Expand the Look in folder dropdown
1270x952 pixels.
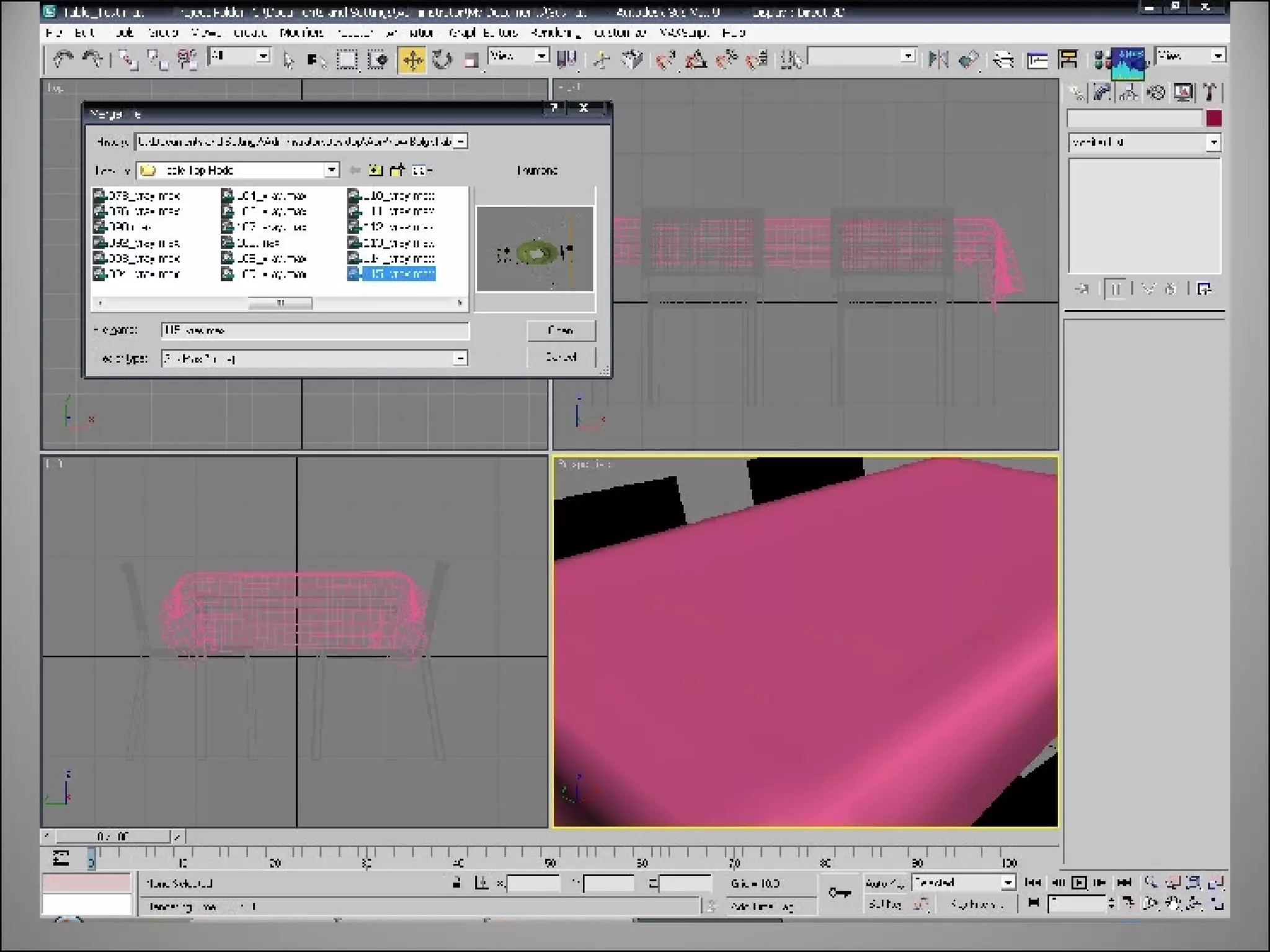coord(332,170)
